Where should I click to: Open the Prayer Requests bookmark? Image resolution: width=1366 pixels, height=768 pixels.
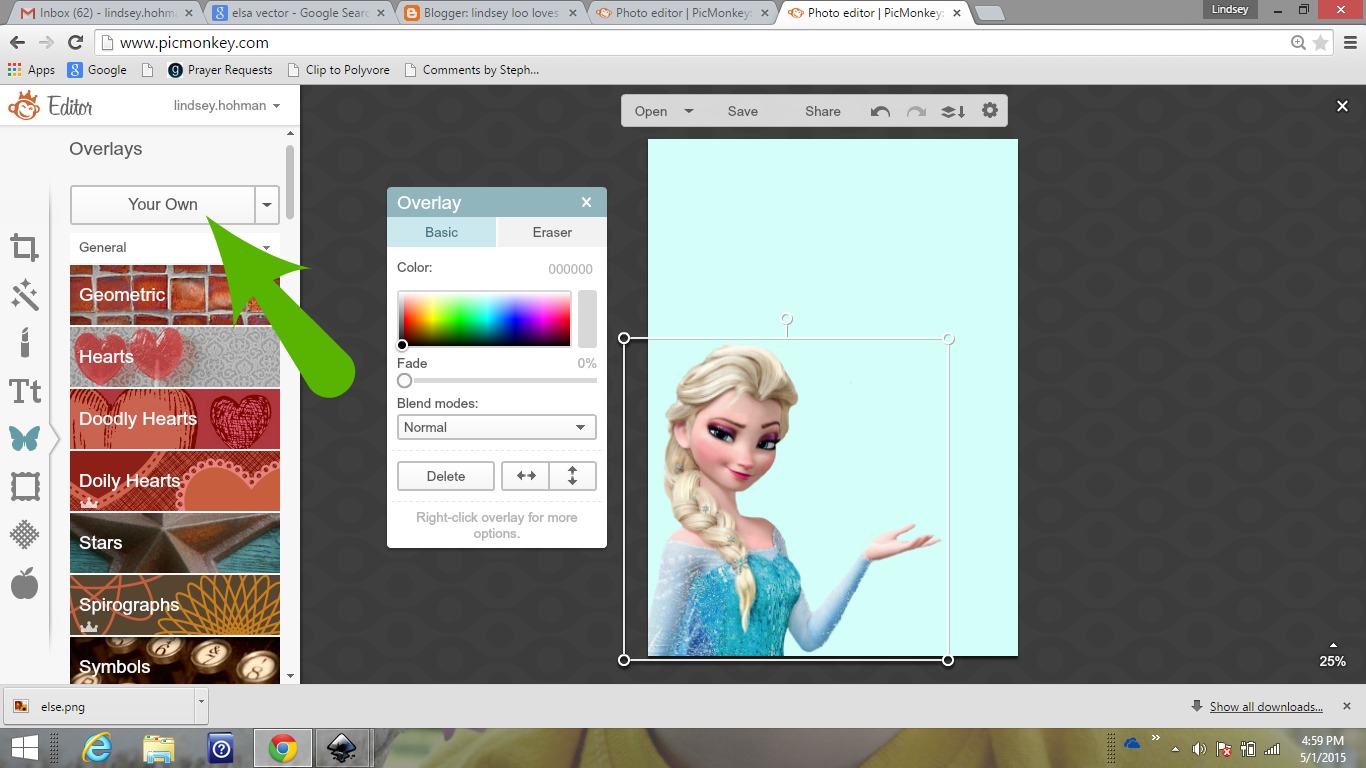[220, 70]
